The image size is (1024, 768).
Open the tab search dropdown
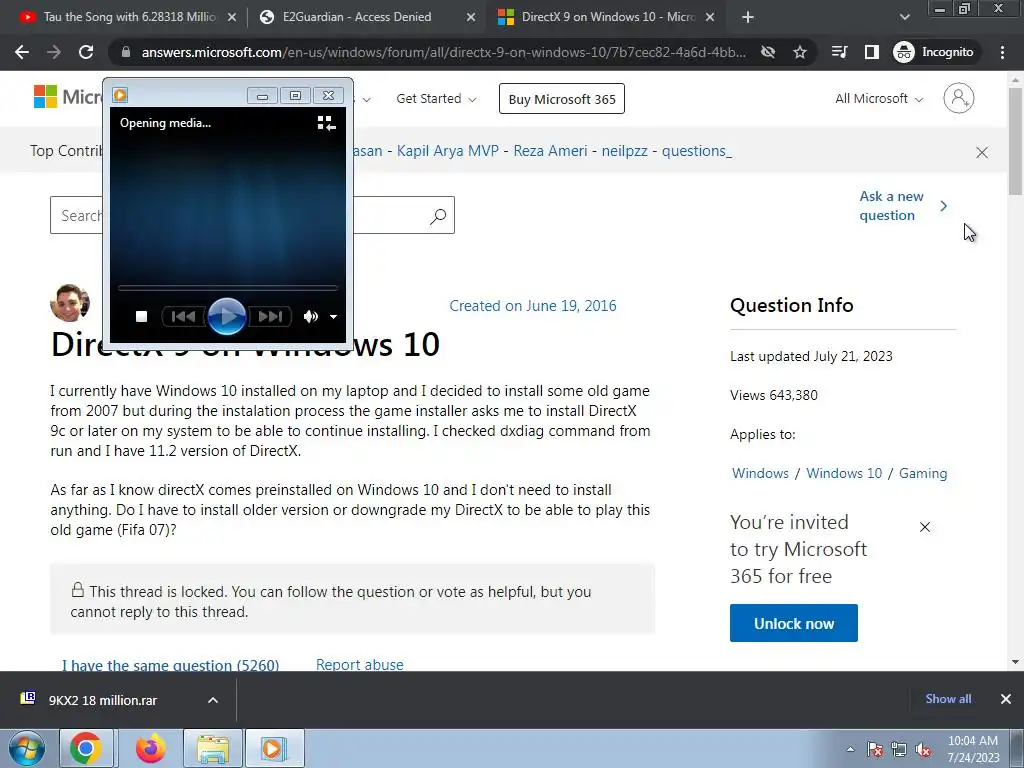point(904,18)
